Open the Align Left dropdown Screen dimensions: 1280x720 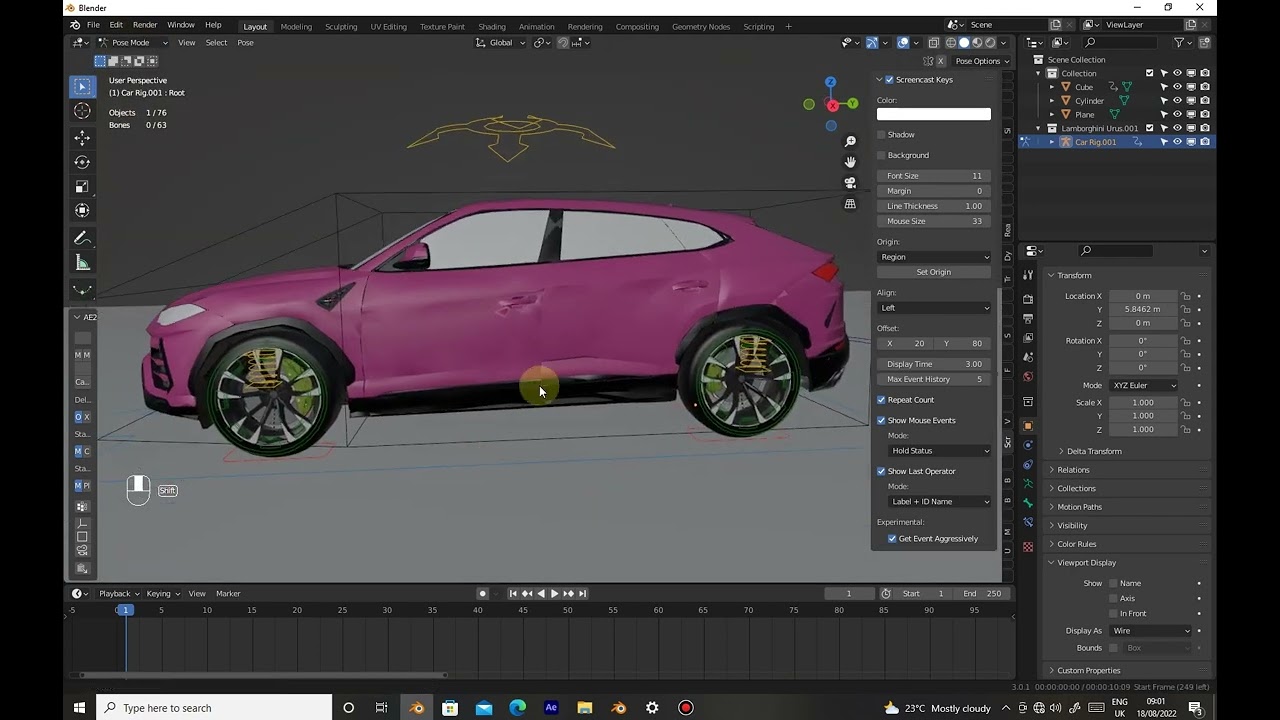(934, 308)
